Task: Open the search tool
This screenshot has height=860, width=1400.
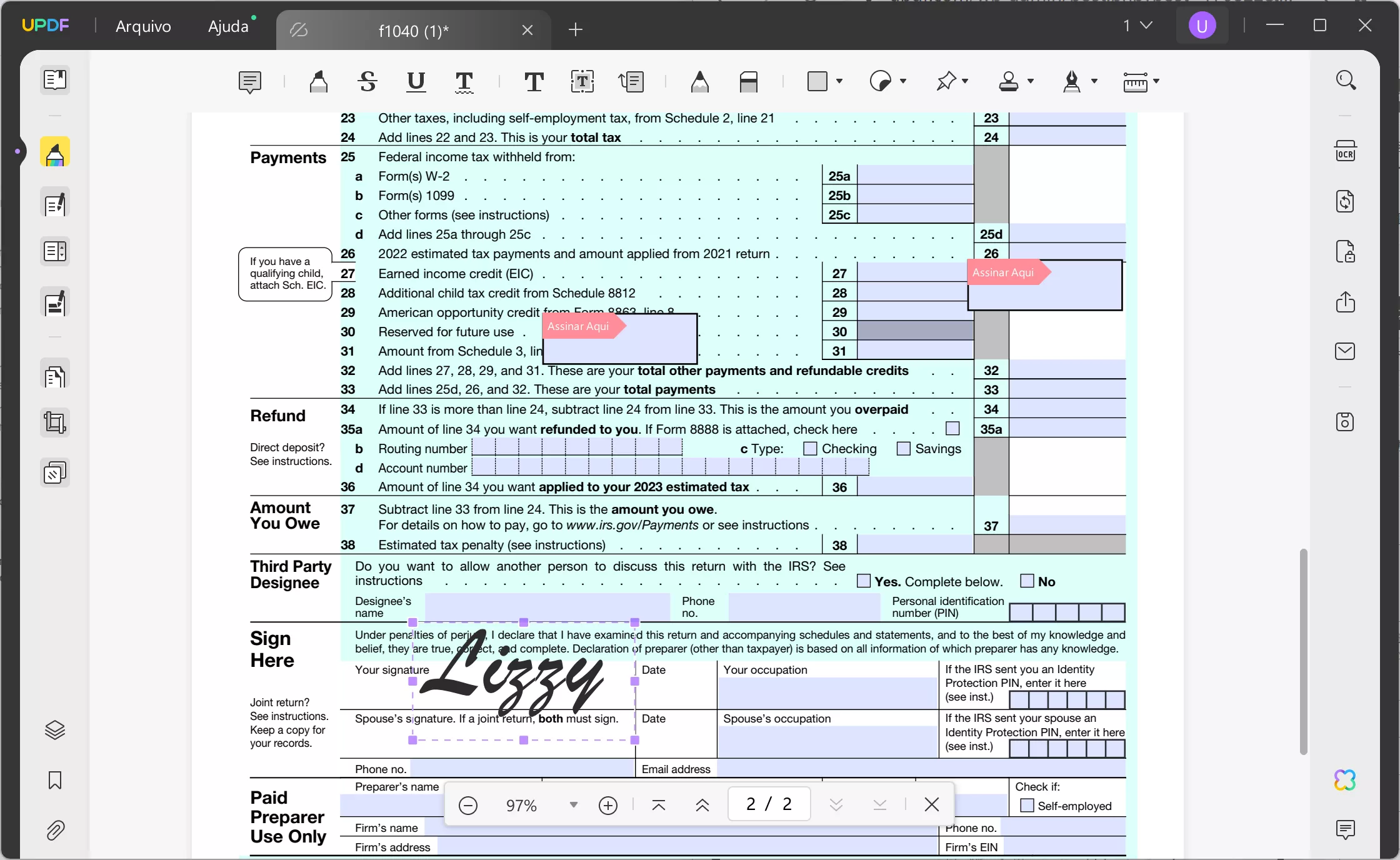Action: click(x=1346, y=80)
